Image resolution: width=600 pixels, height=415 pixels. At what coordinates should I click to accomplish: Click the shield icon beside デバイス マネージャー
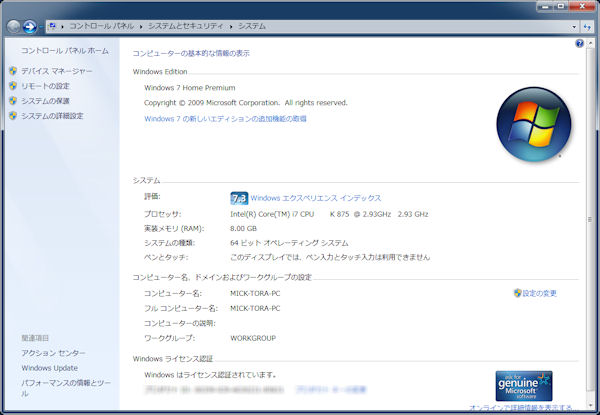pos(13,72)
